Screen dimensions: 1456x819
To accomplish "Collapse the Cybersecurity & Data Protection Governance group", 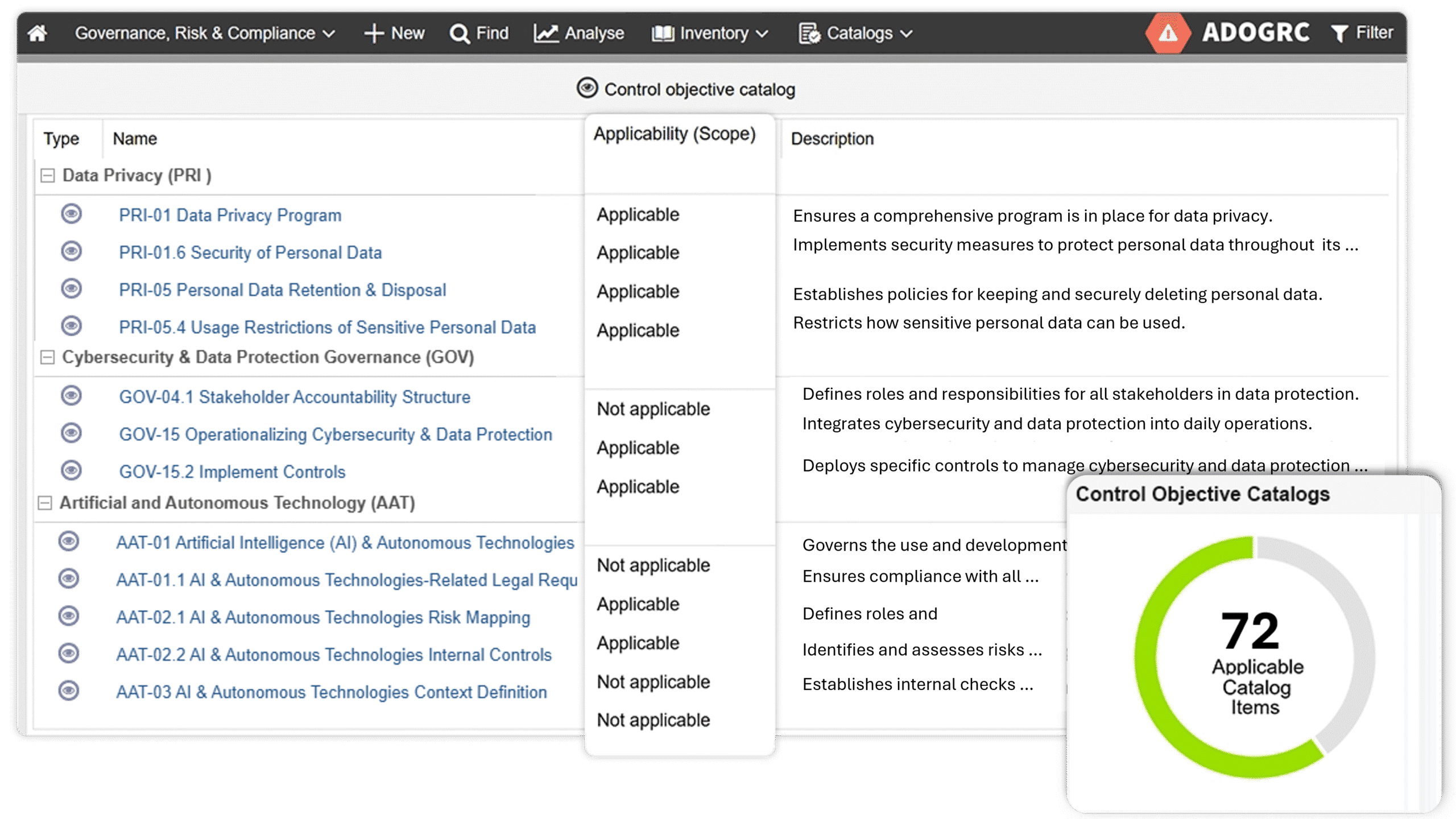I will 48,357.
